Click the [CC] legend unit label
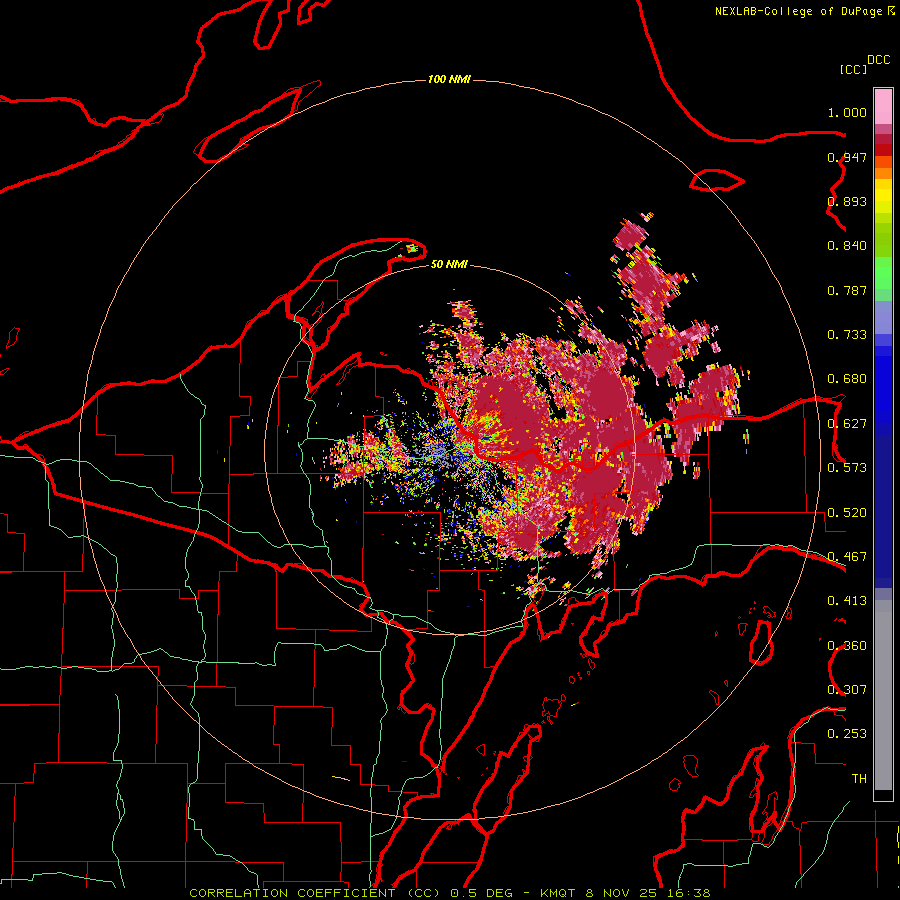 pos(853,69)
